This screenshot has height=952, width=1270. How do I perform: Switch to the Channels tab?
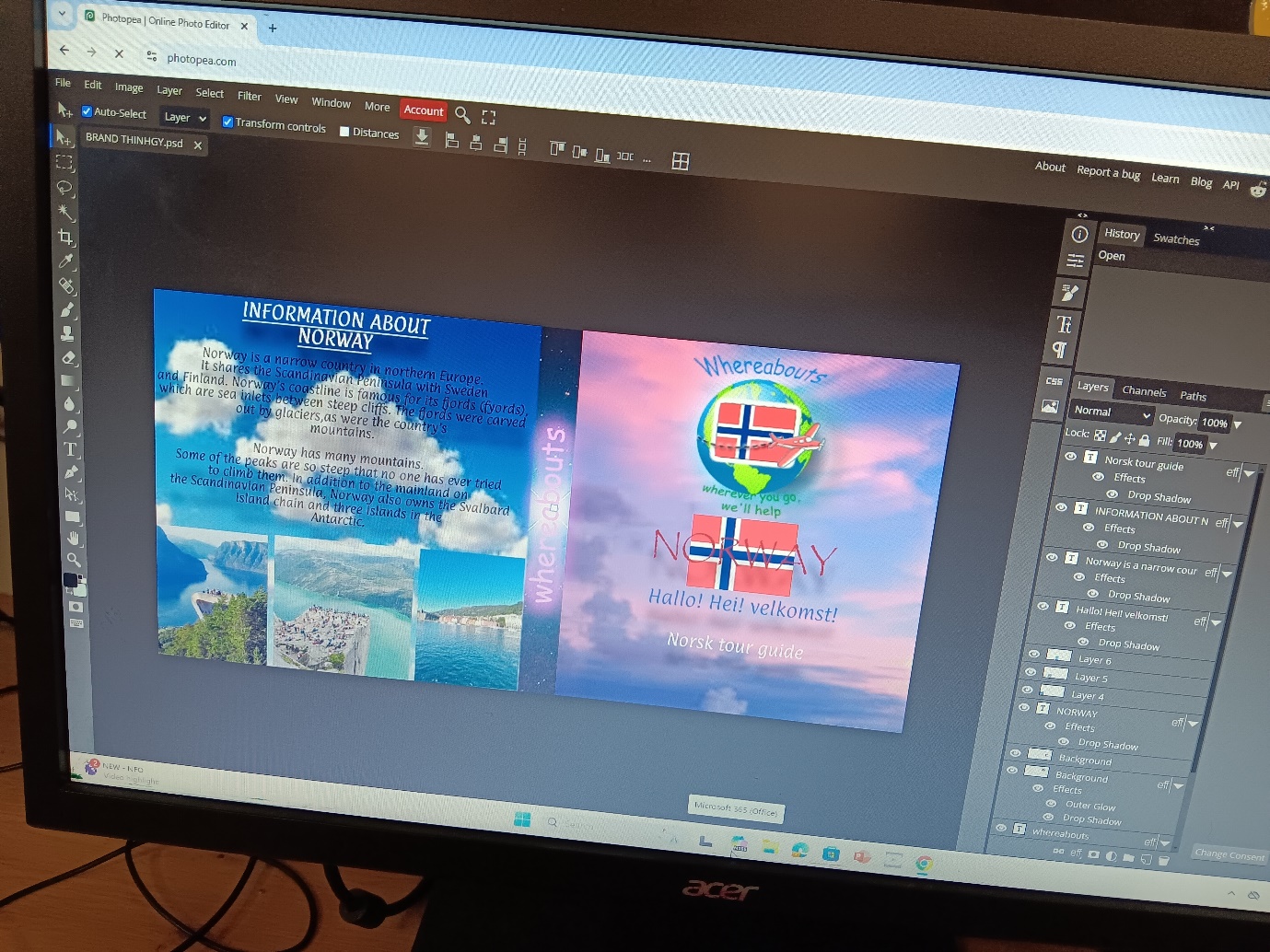[x=1144, y=391]
